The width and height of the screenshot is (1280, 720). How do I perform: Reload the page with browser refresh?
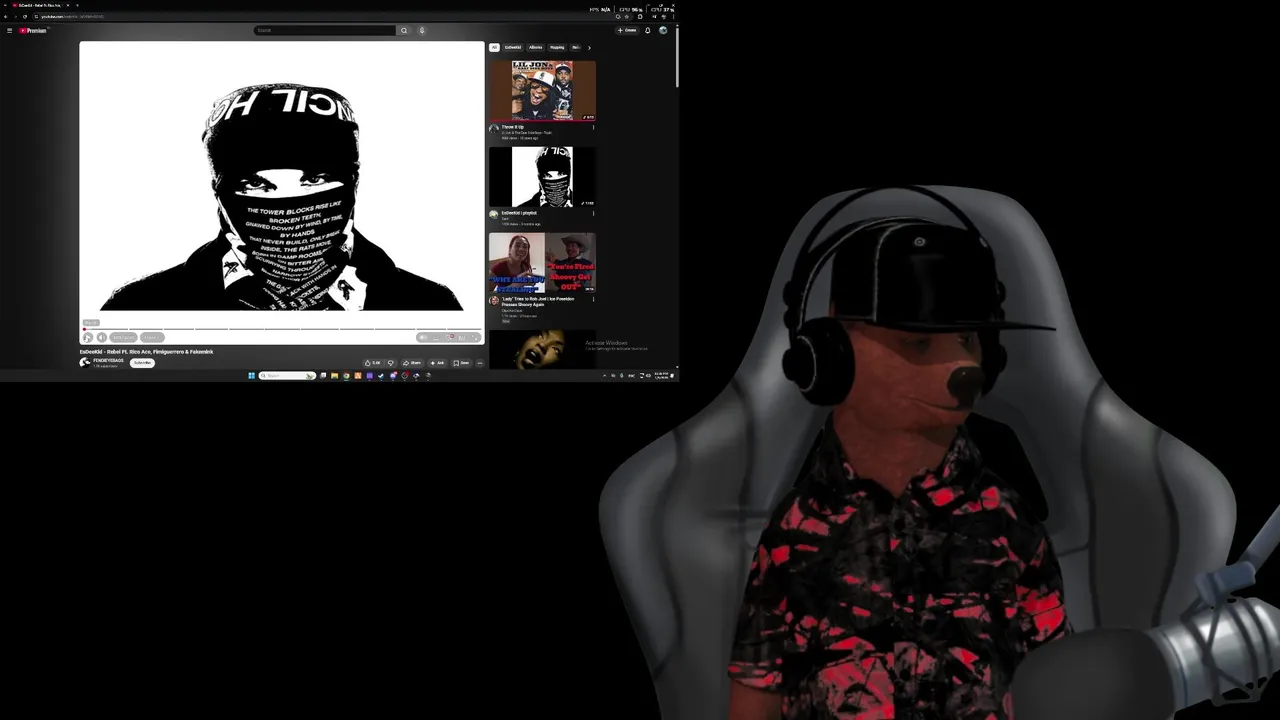[x=25, y=16]
